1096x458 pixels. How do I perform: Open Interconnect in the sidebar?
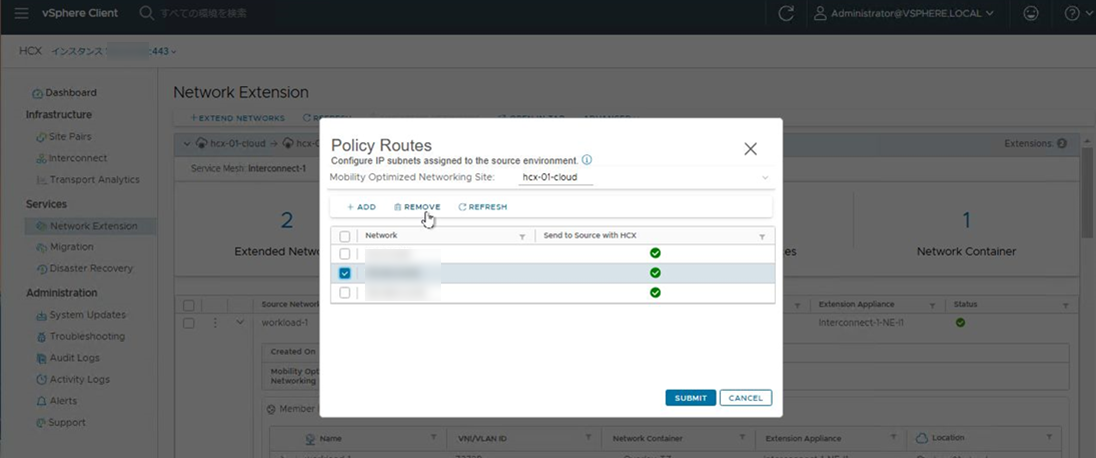pos(71,158)
